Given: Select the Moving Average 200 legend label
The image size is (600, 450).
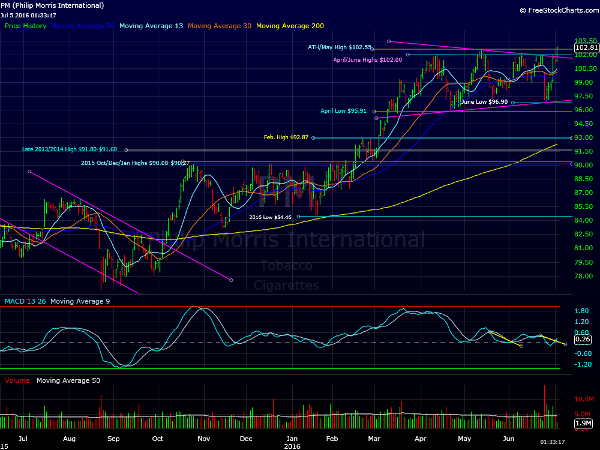Looking at the screenshot, I should point(290,26).
